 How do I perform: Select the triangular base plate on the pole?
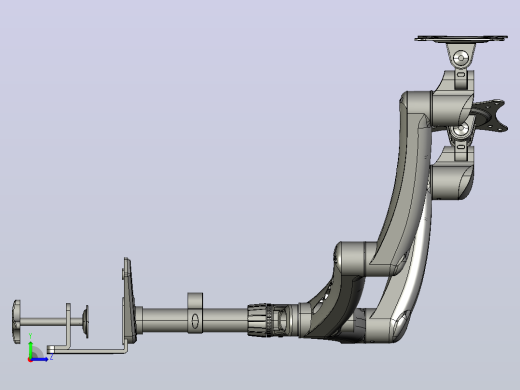[x=129, y=301]
